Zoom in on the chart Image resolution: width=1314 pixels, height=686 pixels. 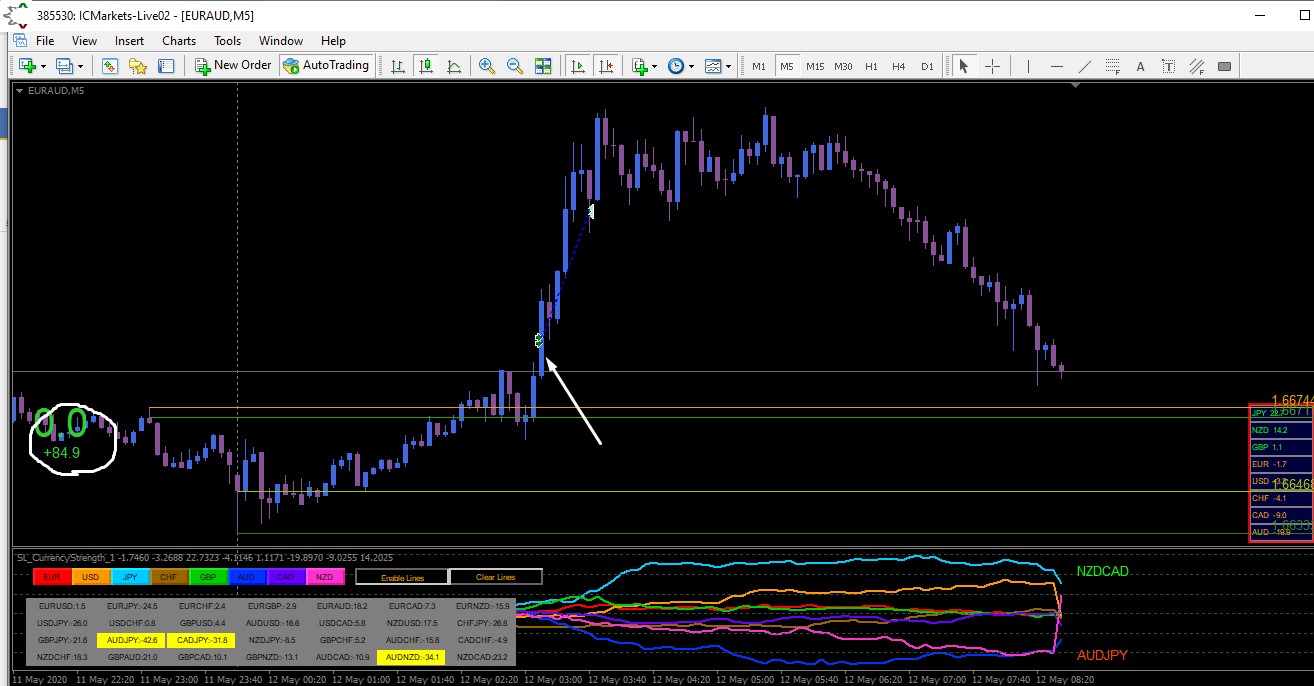pyautogui.click(x=487, y=66)
